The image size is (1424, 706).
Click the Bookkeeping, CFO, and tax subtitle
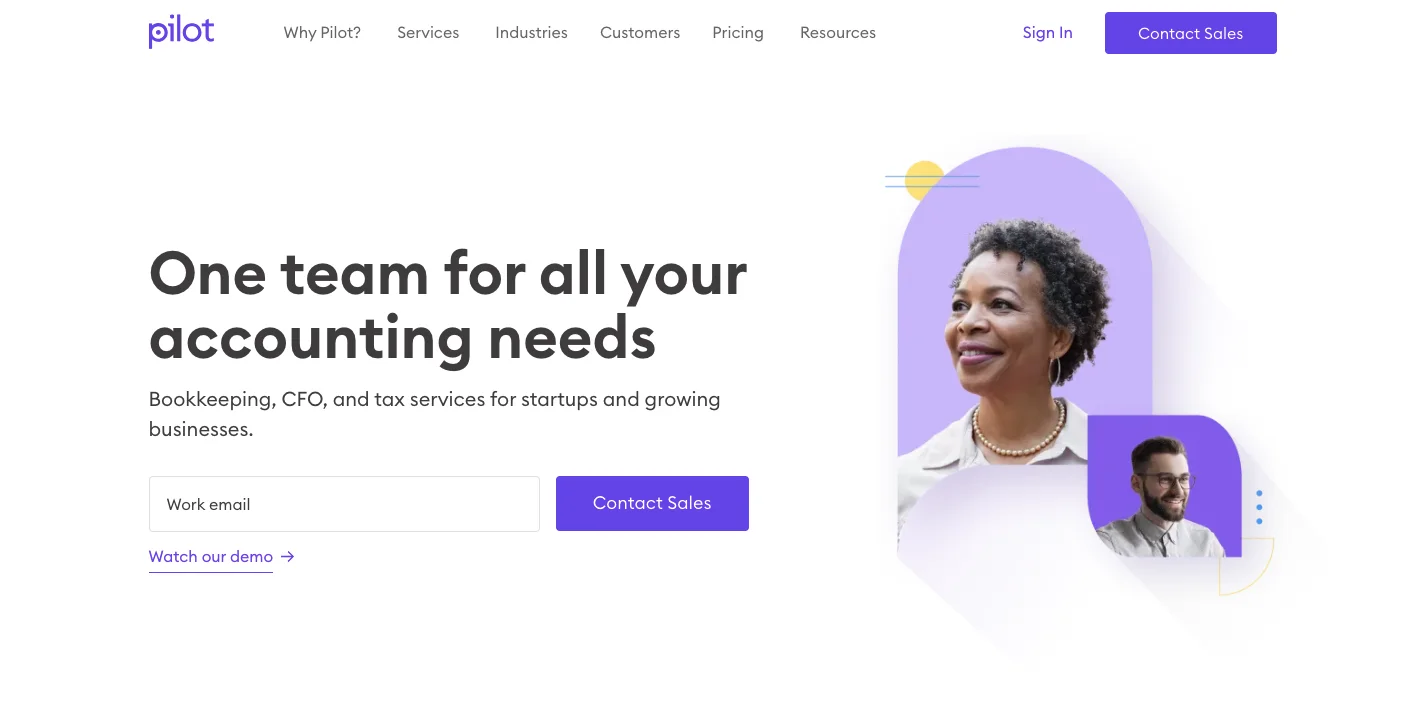[x=435, y=414]
